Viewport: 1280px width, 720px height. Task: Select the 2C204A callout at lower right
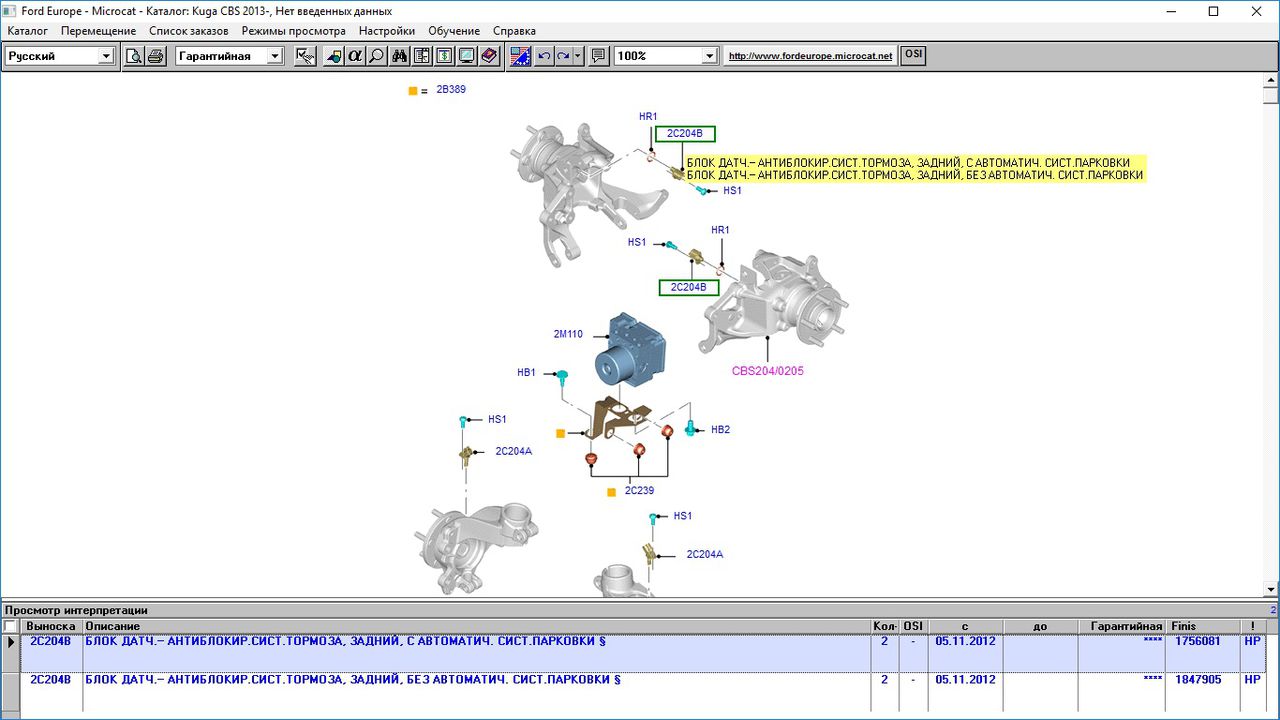pos(704,554)
